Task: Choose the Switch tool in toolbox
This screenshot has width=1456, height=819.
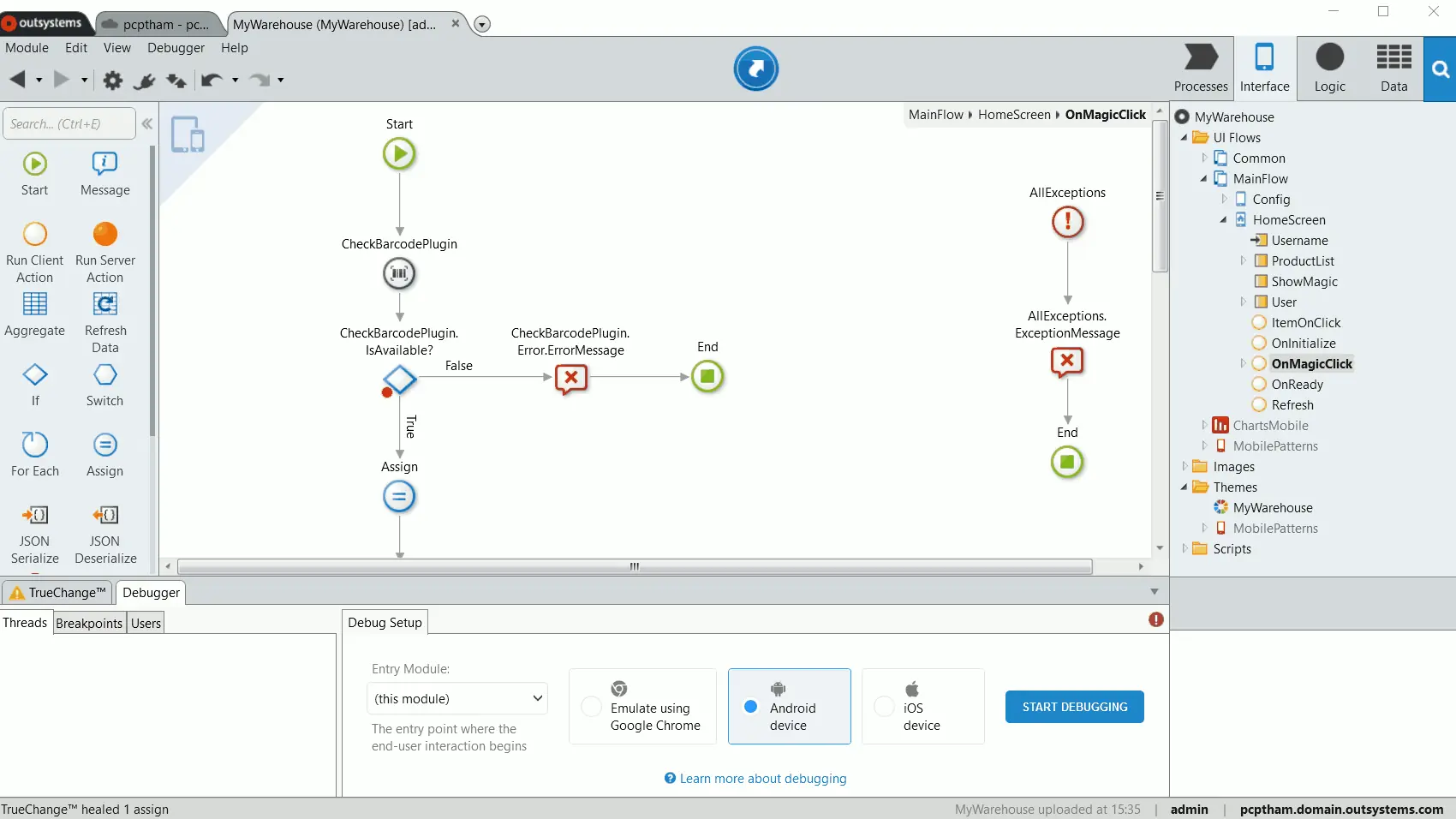Action: point(104,385)
